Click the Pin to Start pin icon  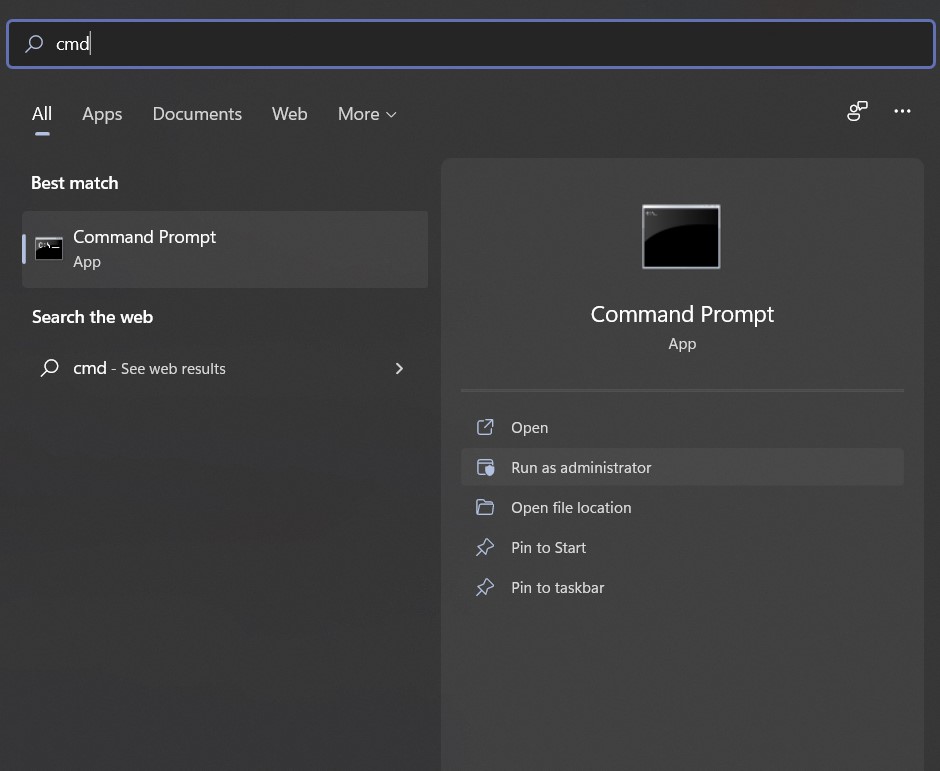tap(485, 547)
